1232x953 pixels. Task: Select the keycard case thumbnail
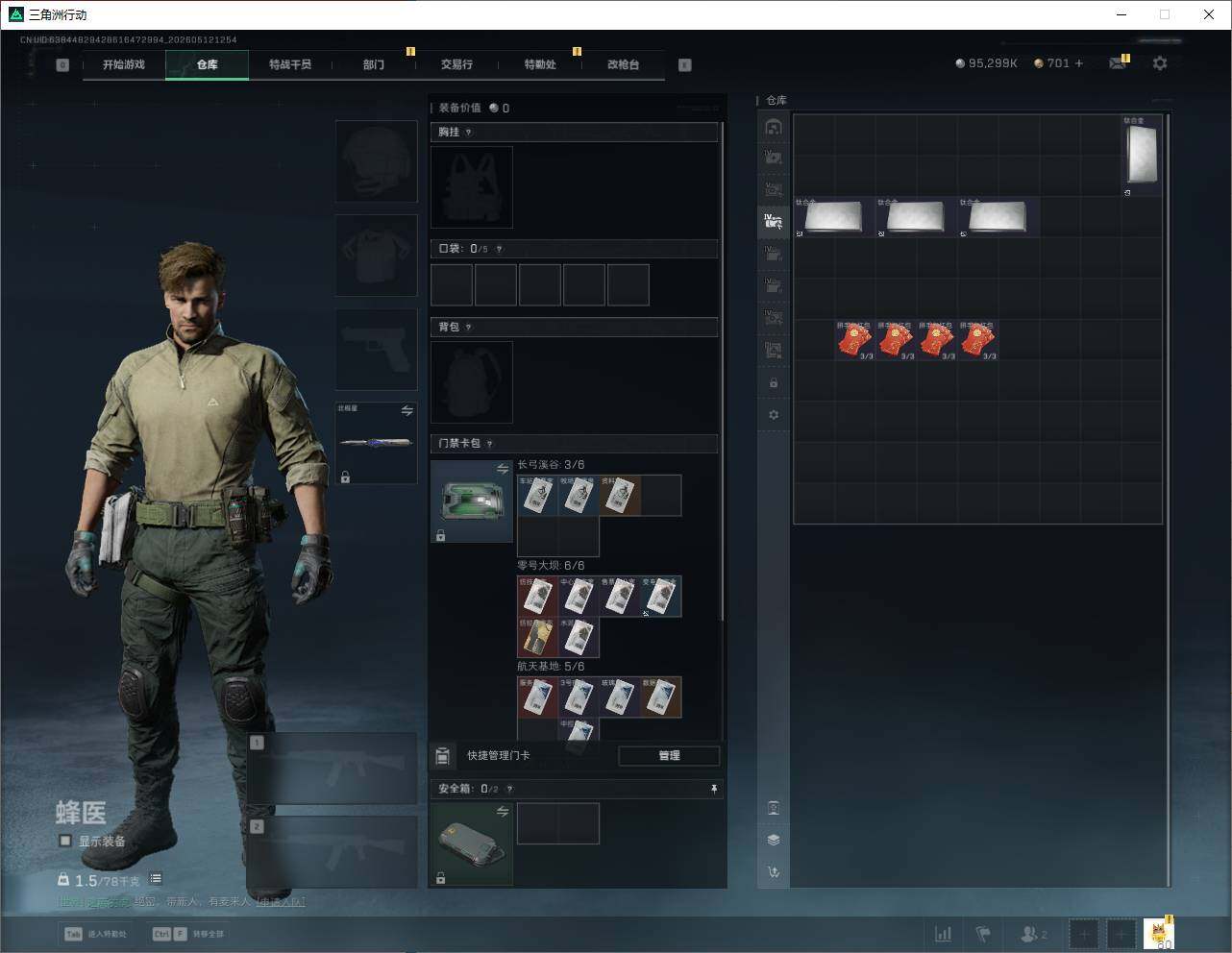(x=472, y=501)
